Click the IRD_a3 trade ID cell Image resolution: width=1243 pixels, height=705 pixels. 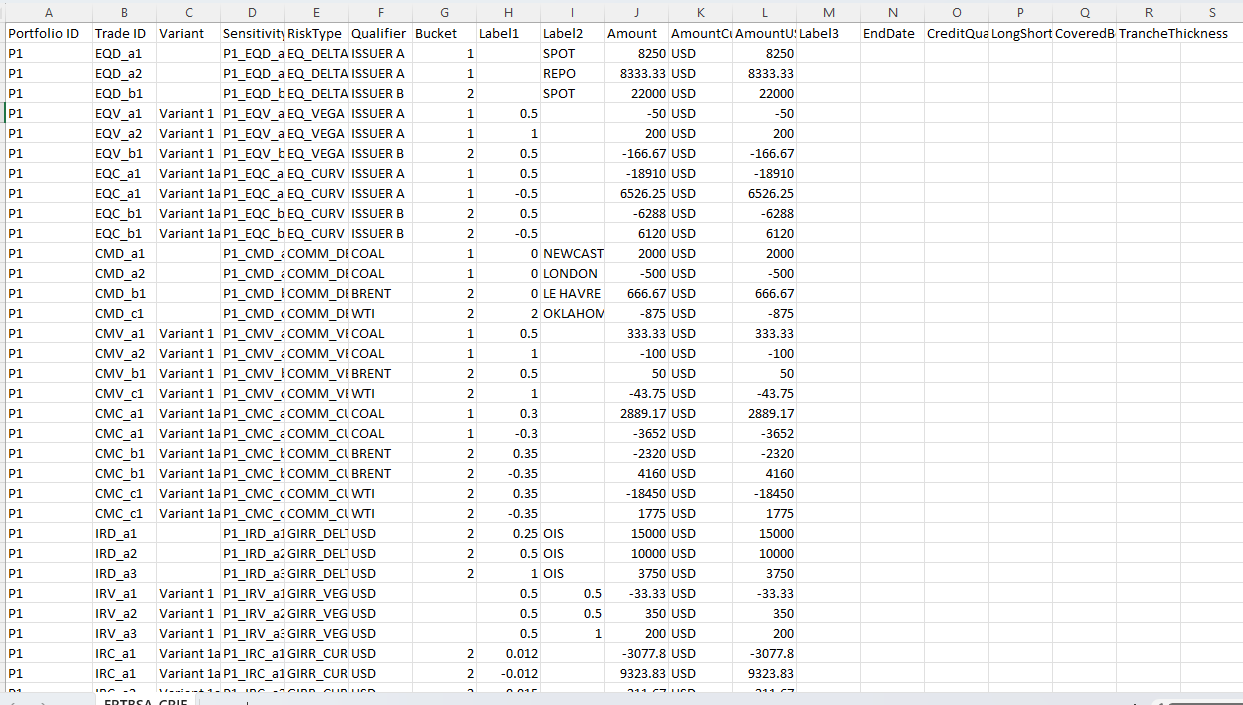click(119, 573)
